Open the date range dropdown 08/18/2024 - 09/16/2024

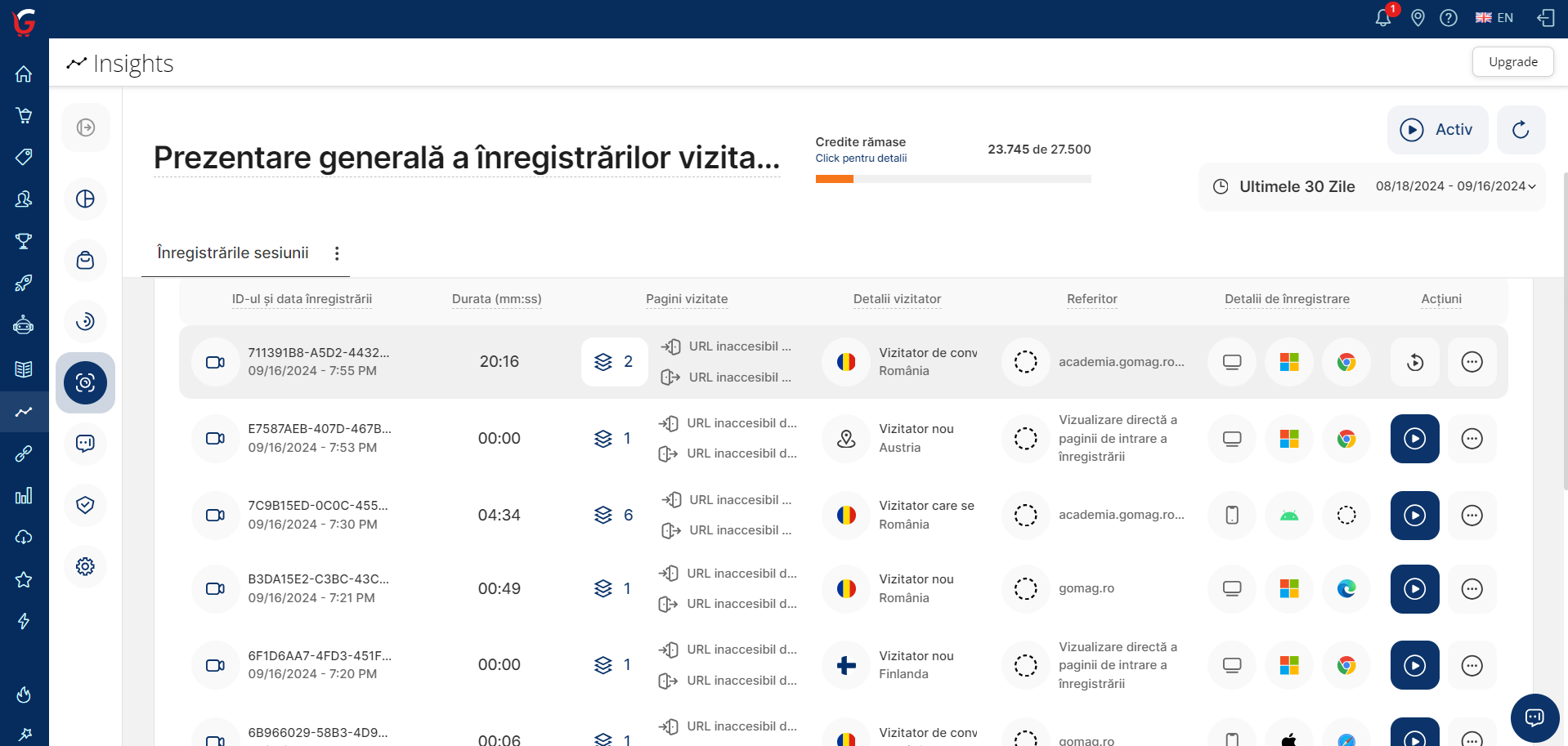click(x=1455, y=186)
